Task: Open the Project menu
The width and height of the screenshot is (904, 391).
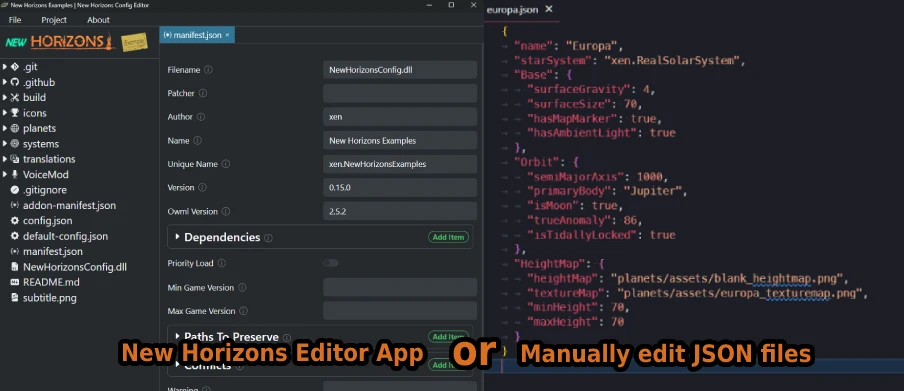Action: coord(54,20)
